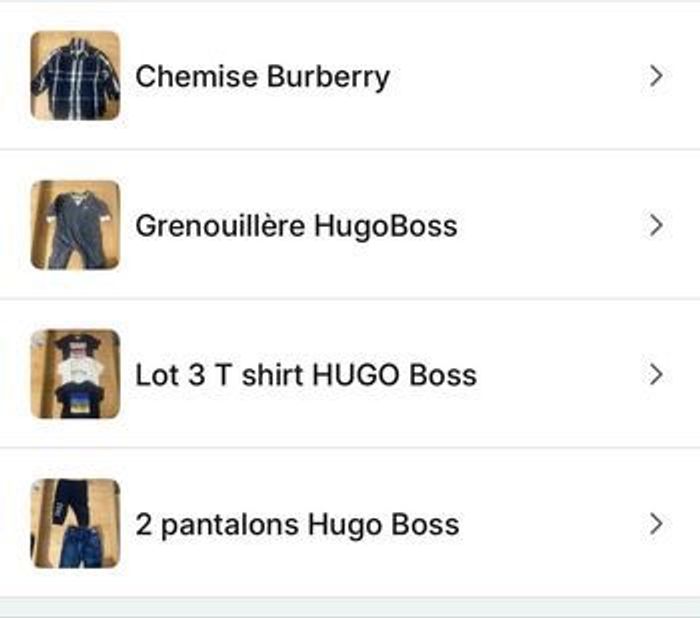
Task: Open the Chemise Burberry title text
Action: click(x=262, y=77)
